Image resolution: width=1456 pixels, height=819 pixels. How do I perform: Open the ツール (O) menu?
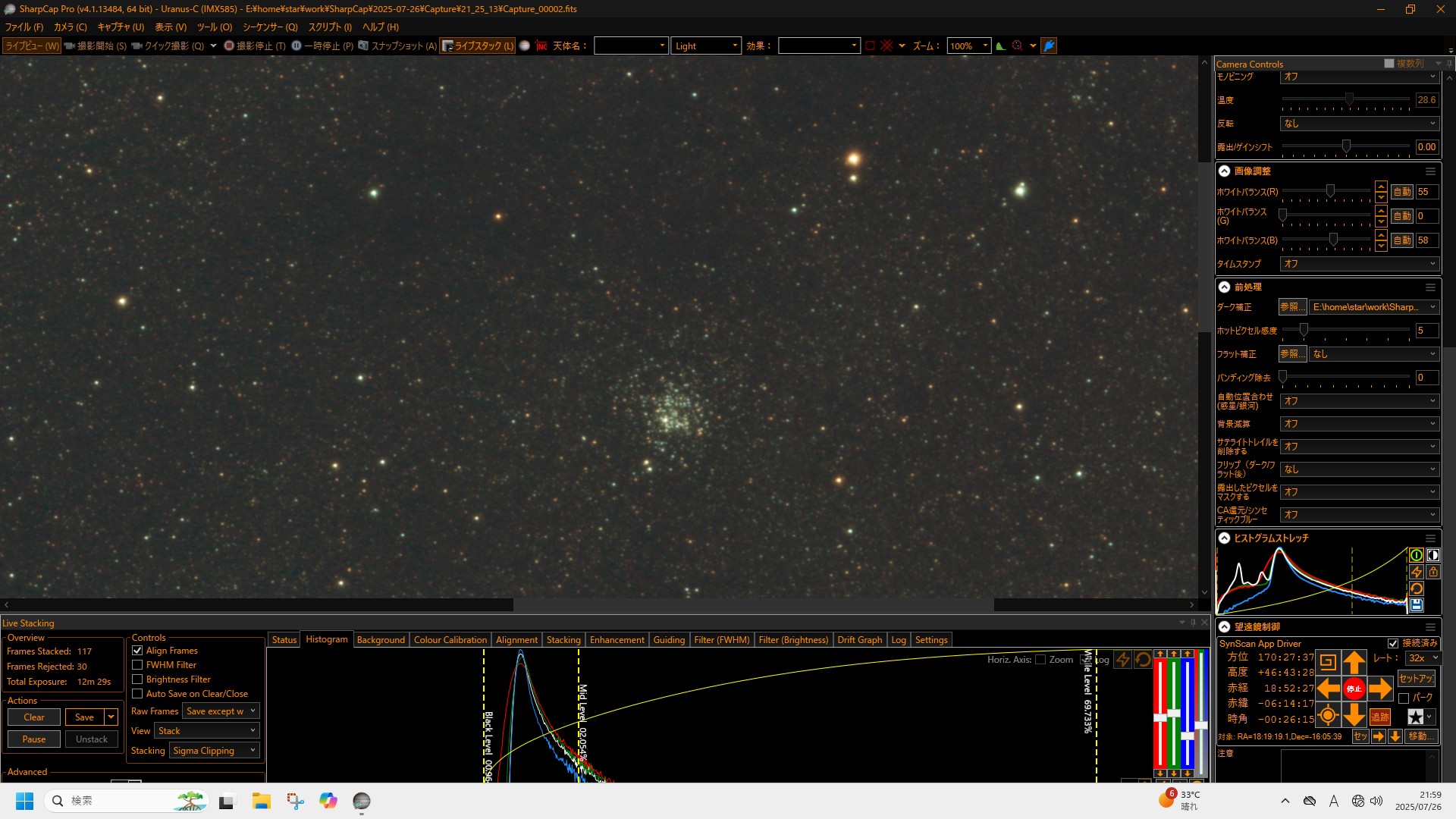point(215,27)
